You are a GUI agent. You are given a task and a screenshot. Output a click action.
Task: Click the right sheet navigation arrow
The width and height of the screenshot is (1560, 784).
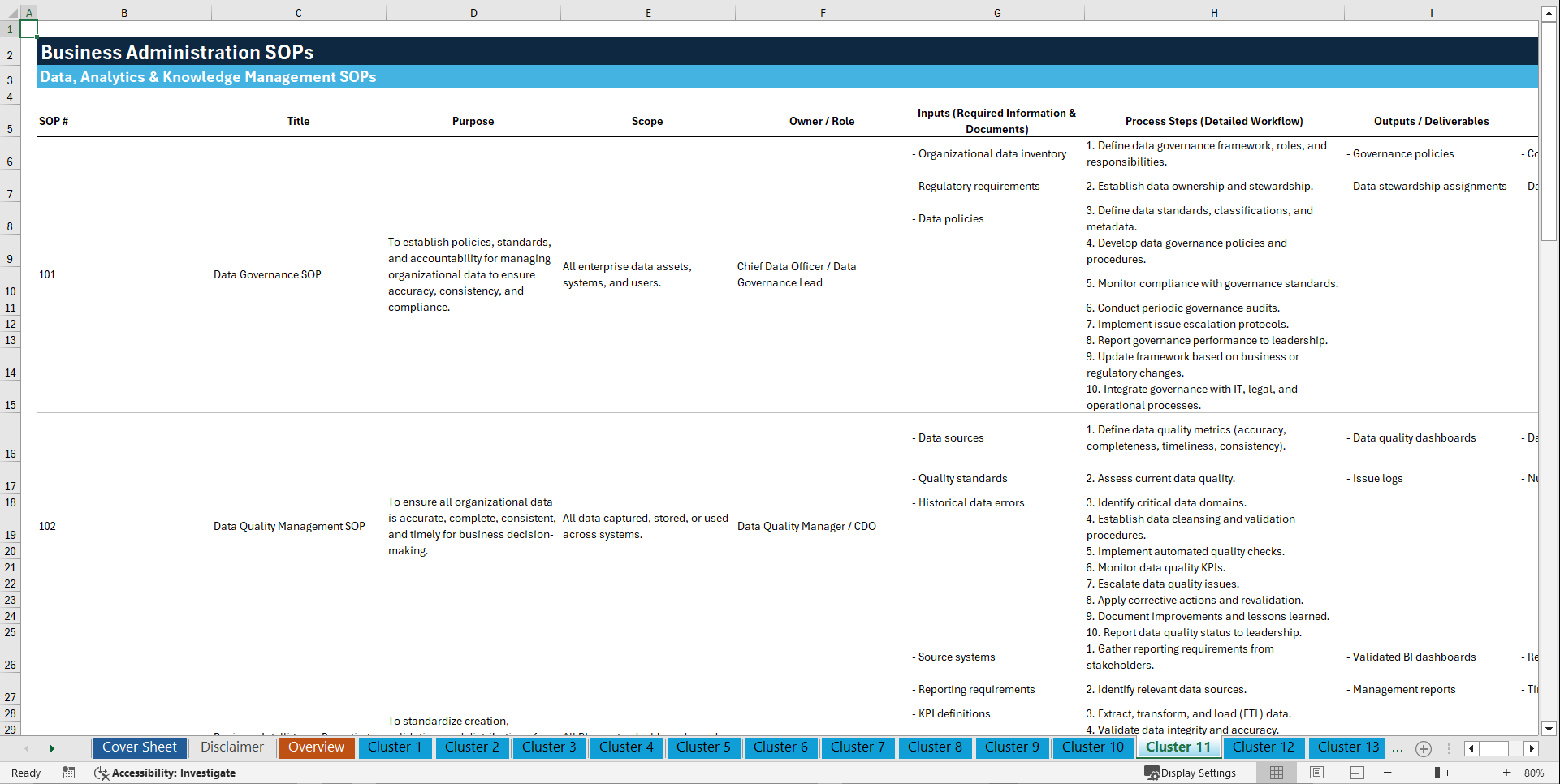pyautogui.click(x=52, y=748)
